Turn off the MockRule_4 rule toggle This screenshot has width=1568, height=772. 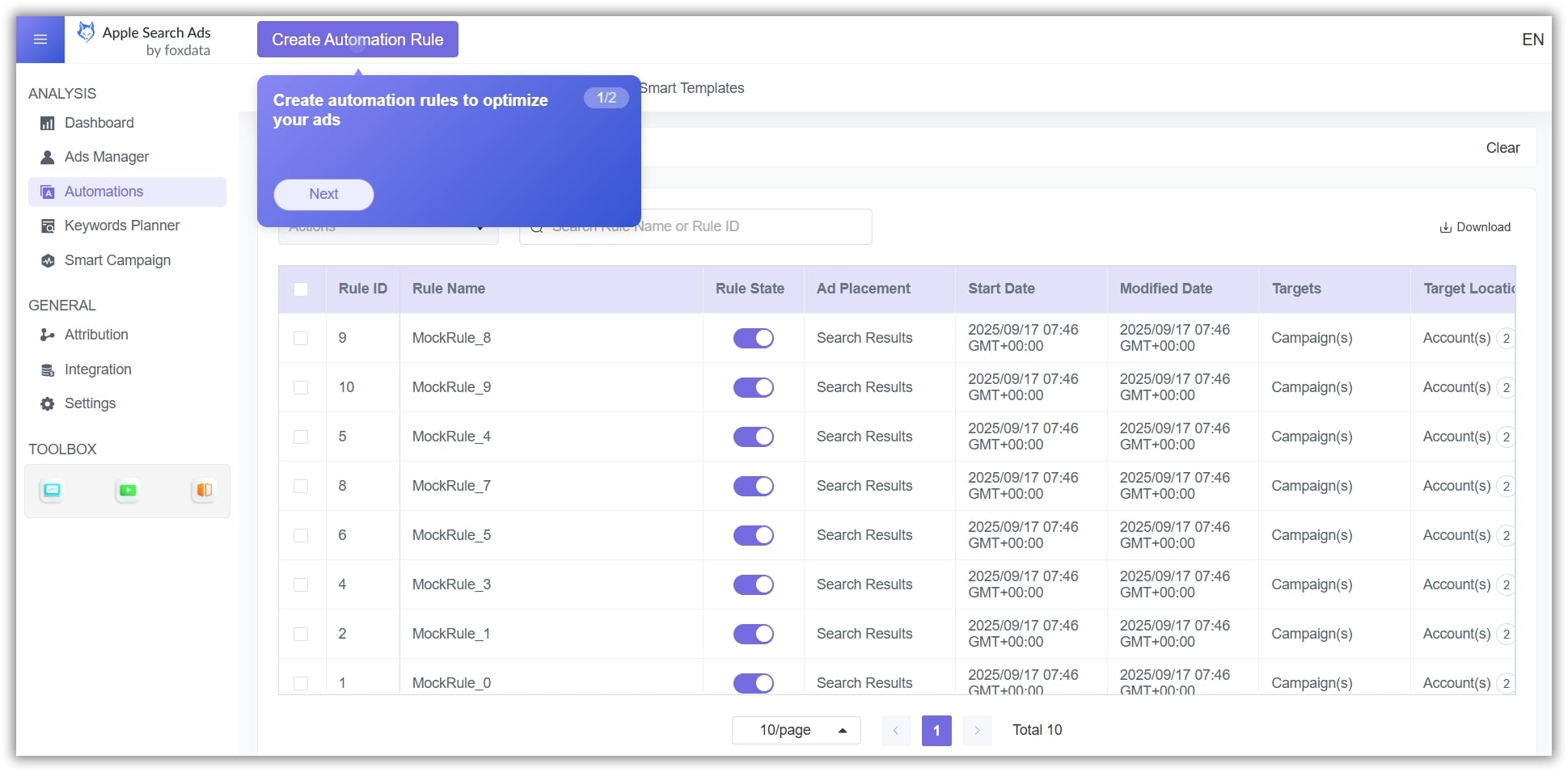(x=753, y=437)
